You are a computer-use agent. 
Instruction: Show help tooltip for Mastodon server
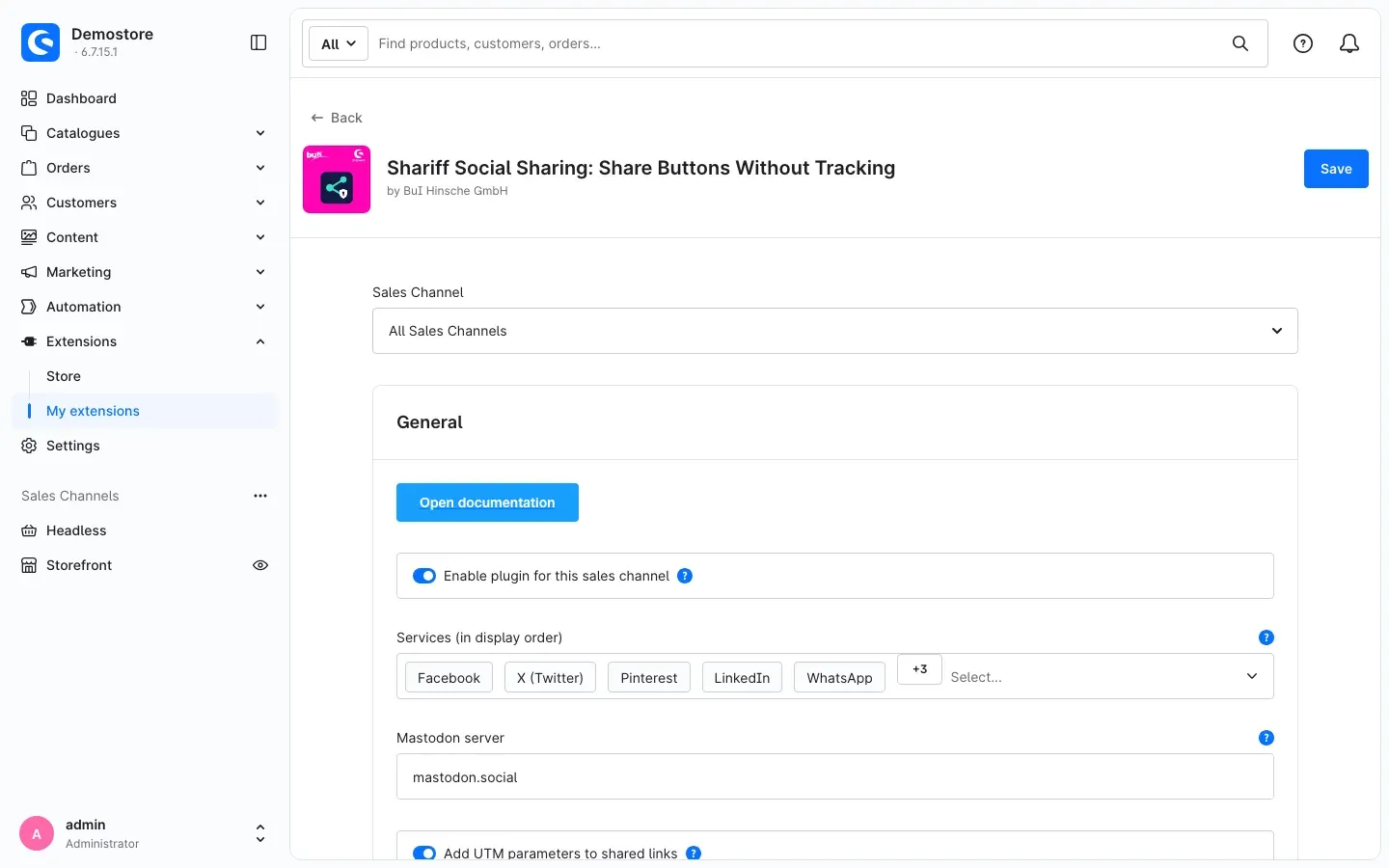click(x=1266, y=738)
